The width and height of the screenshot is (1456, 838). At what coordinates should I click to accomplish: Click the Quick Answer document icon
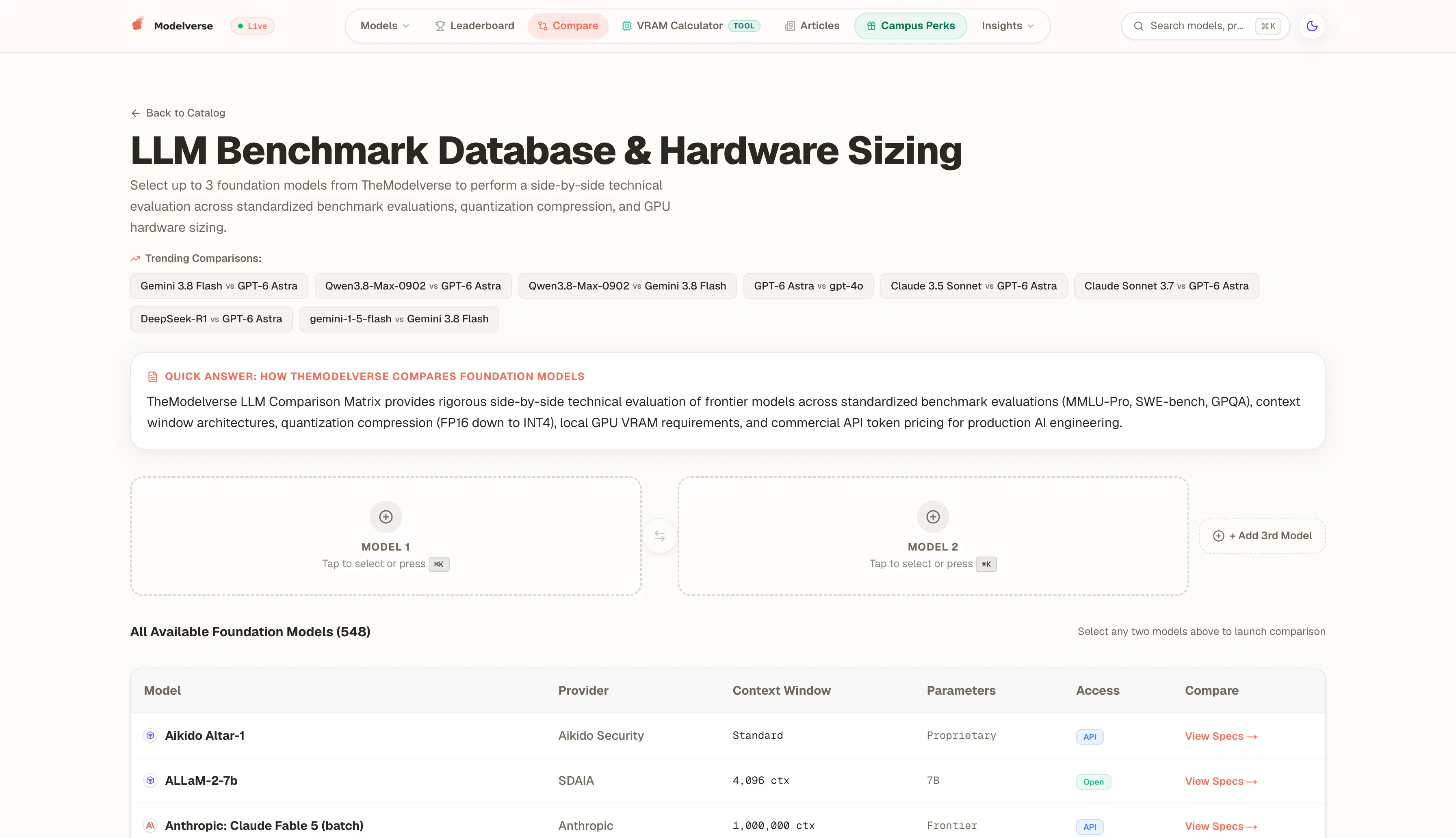pos(153,376)
